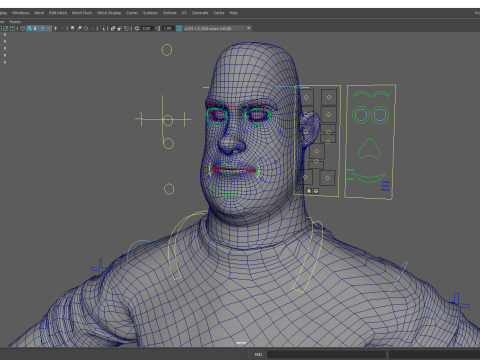The image size is (480, 360).
Task: Toggle the X-Ray display icon
Action: (x=113, y=28)
